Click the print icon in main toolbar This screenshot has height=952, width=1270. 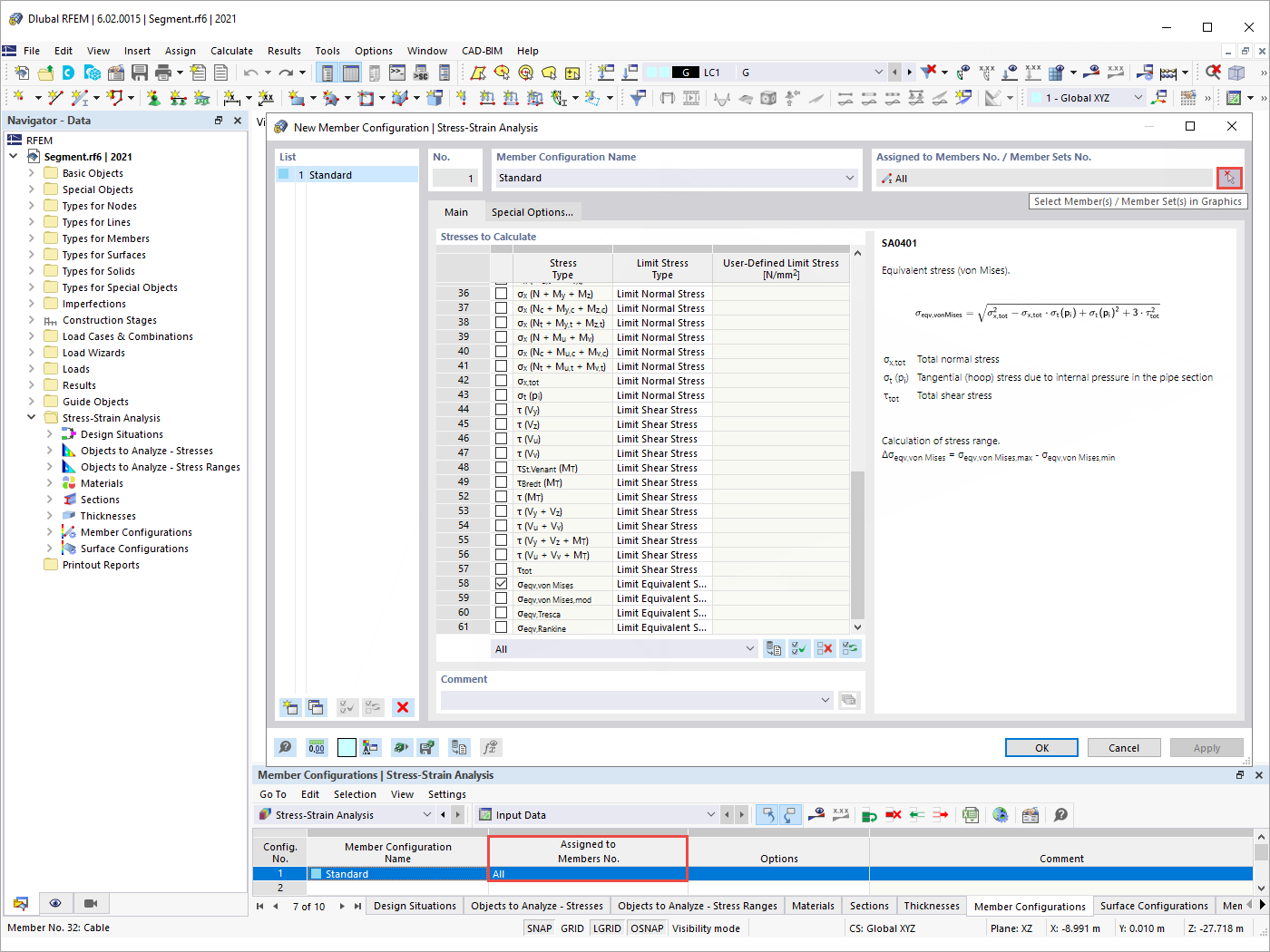(163, 73)
